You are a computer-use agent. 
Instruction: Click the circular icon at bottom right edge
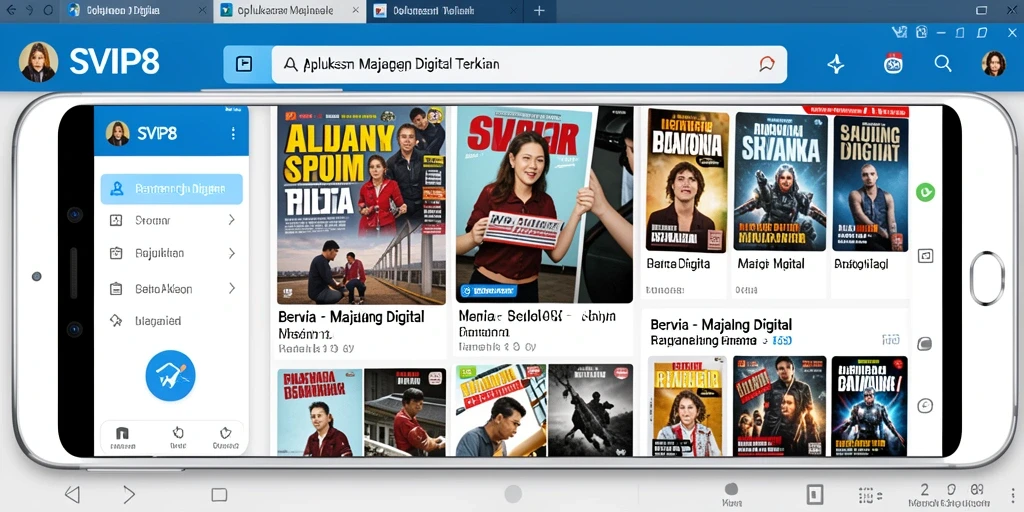(x=925, y=406)
